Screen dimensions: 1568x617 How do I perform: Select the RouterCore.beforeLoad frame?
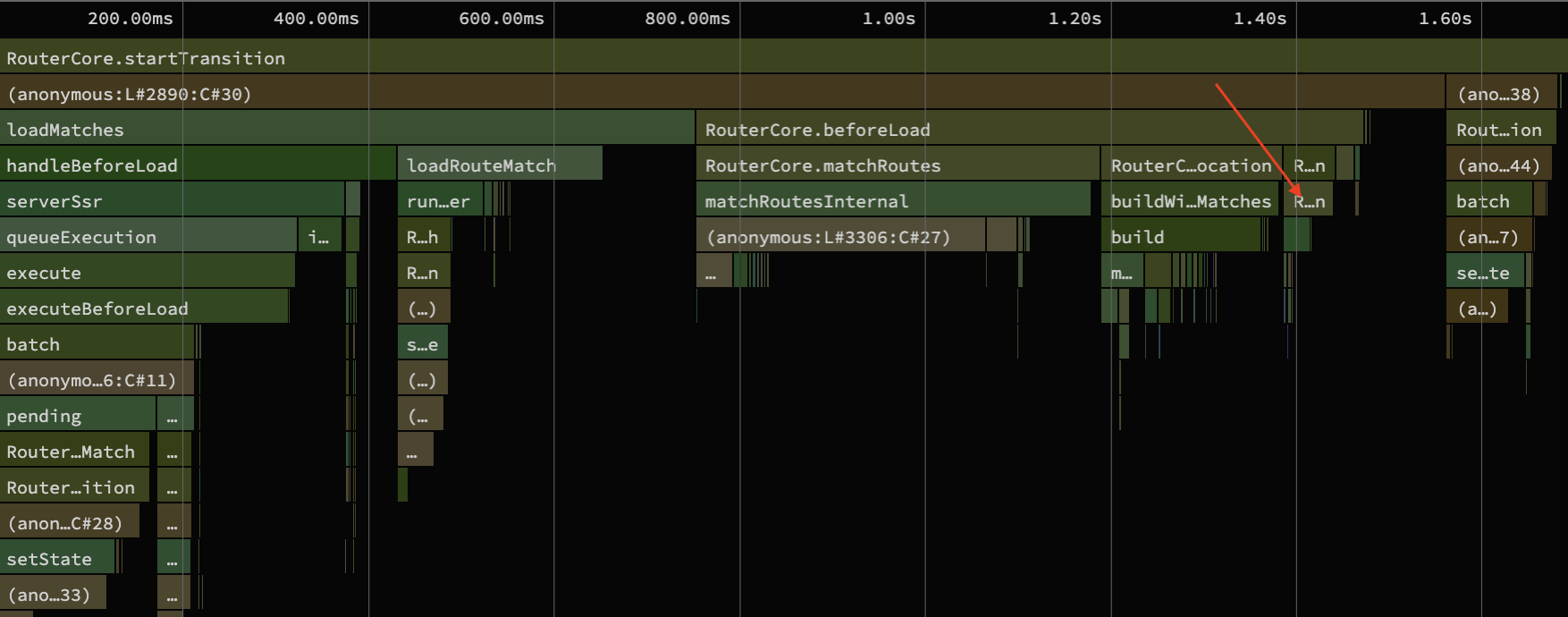1030,130
